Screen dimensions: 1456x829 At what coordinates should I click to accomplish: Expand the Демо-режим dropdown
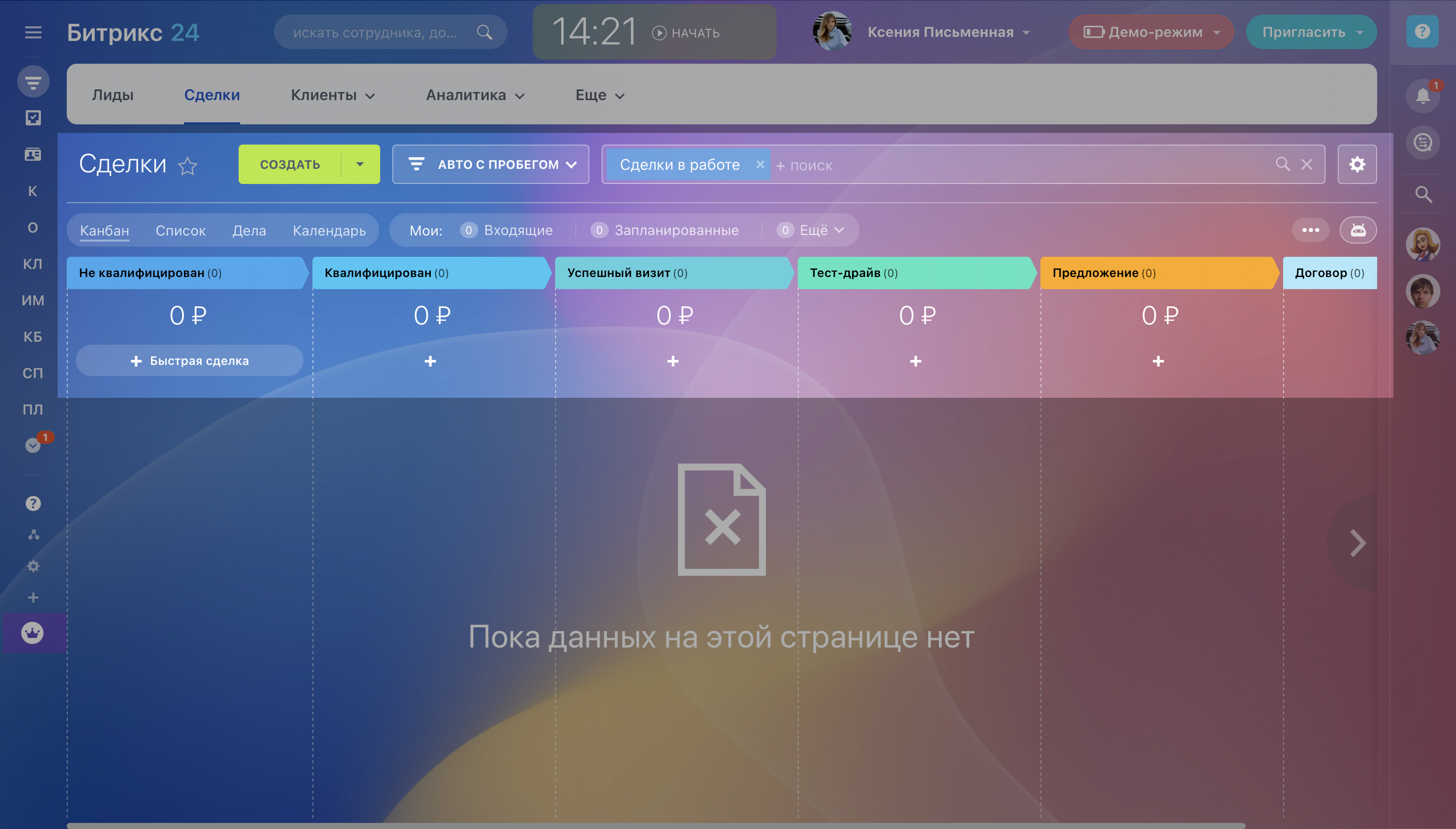coord(1150,32)
